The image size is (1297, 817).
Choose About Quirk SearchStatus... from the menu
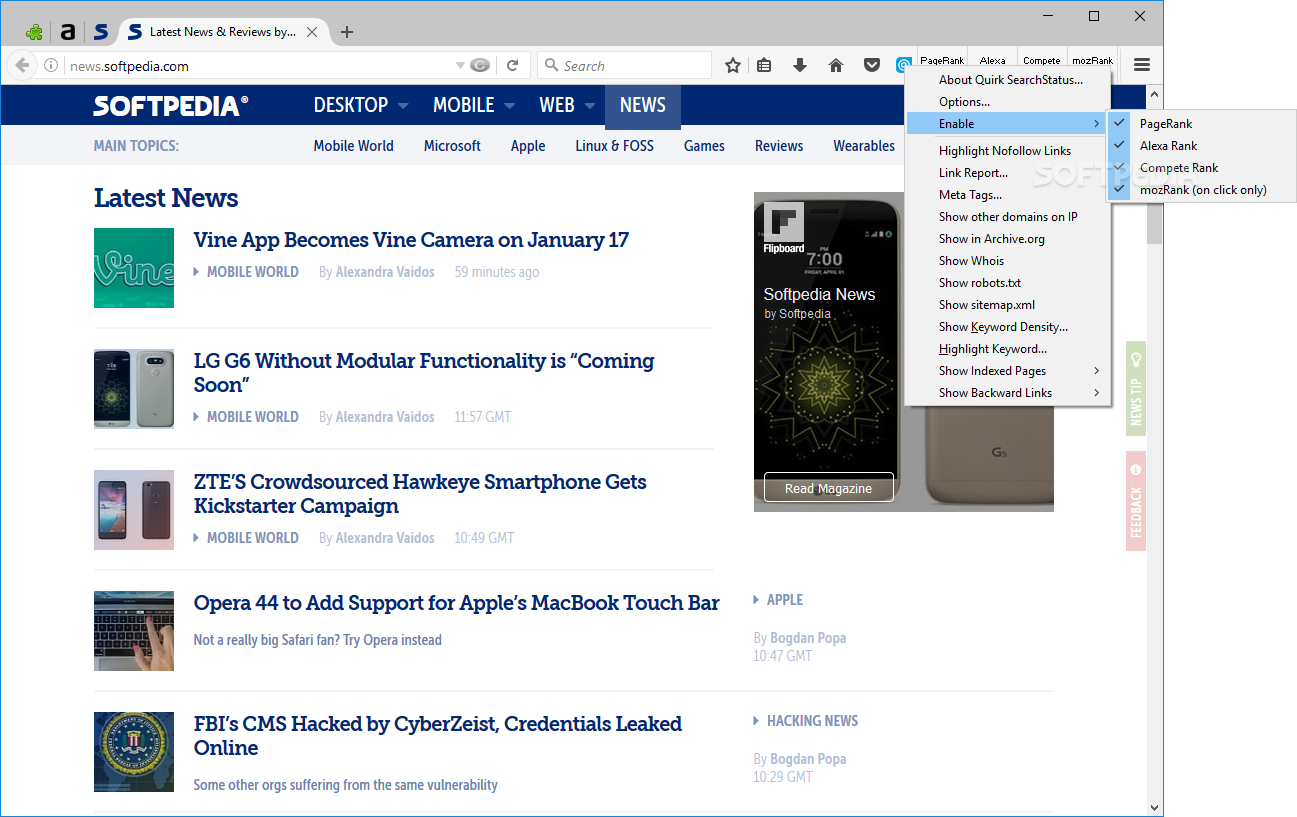[1008, 80]
